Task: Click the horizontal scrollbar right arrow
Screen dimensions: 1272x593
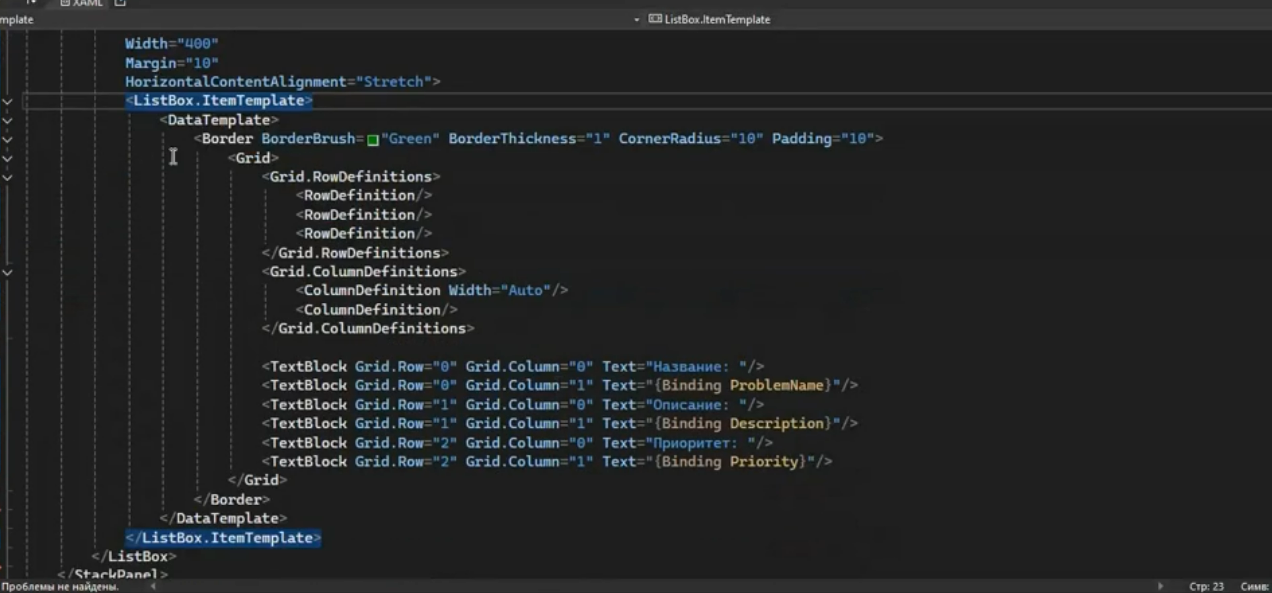Action: click(x=1161, y=586)
